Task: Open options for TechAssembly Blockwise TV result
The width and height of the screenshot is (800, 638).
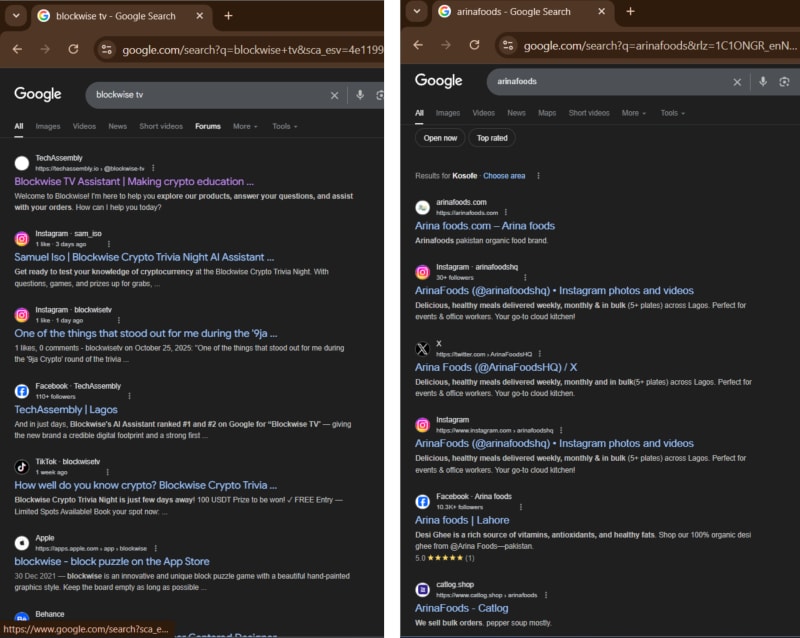Action: click(x=153, y=168)
